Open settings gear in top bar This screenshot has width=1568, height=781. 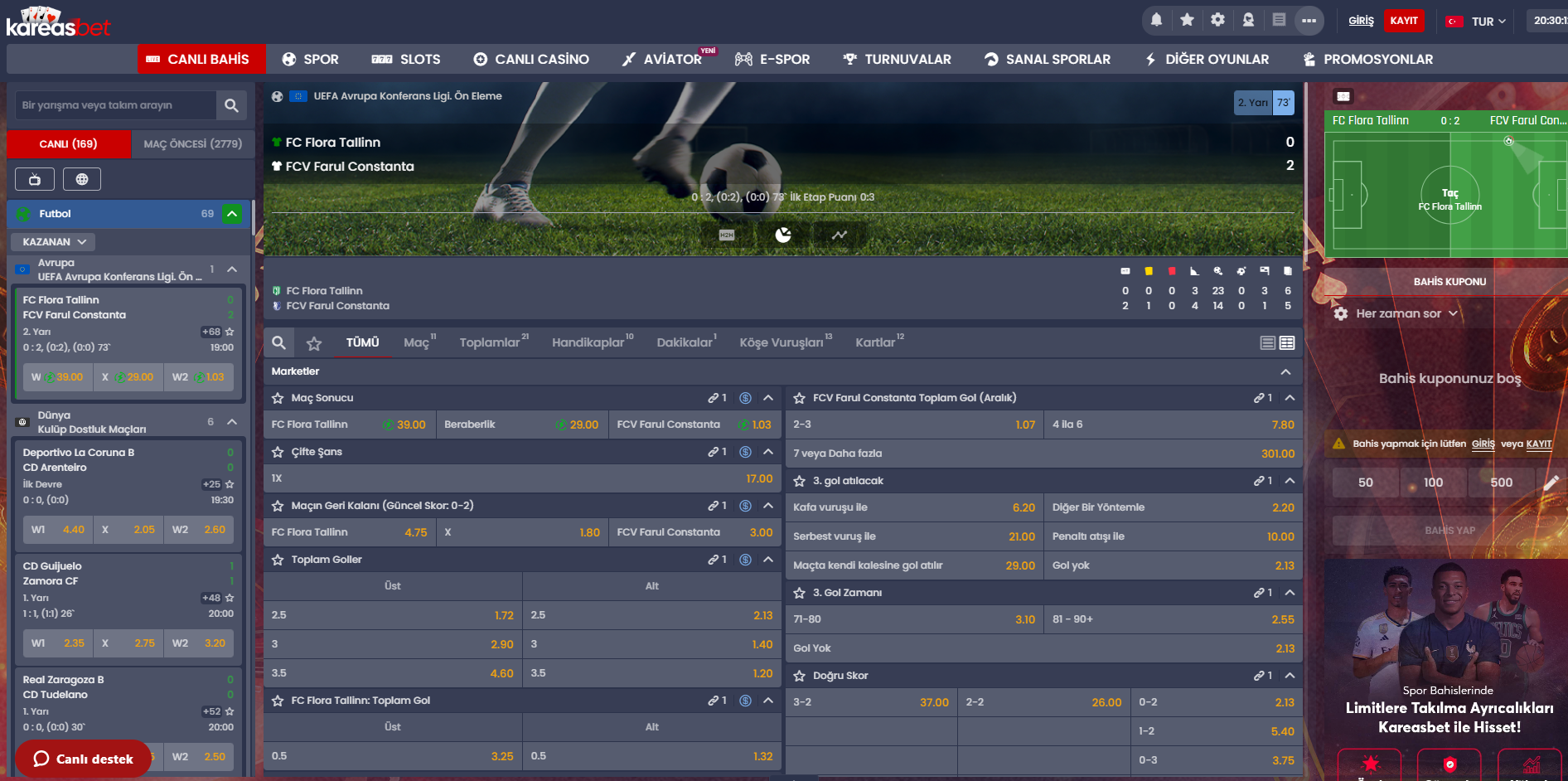pos(1217,20)
